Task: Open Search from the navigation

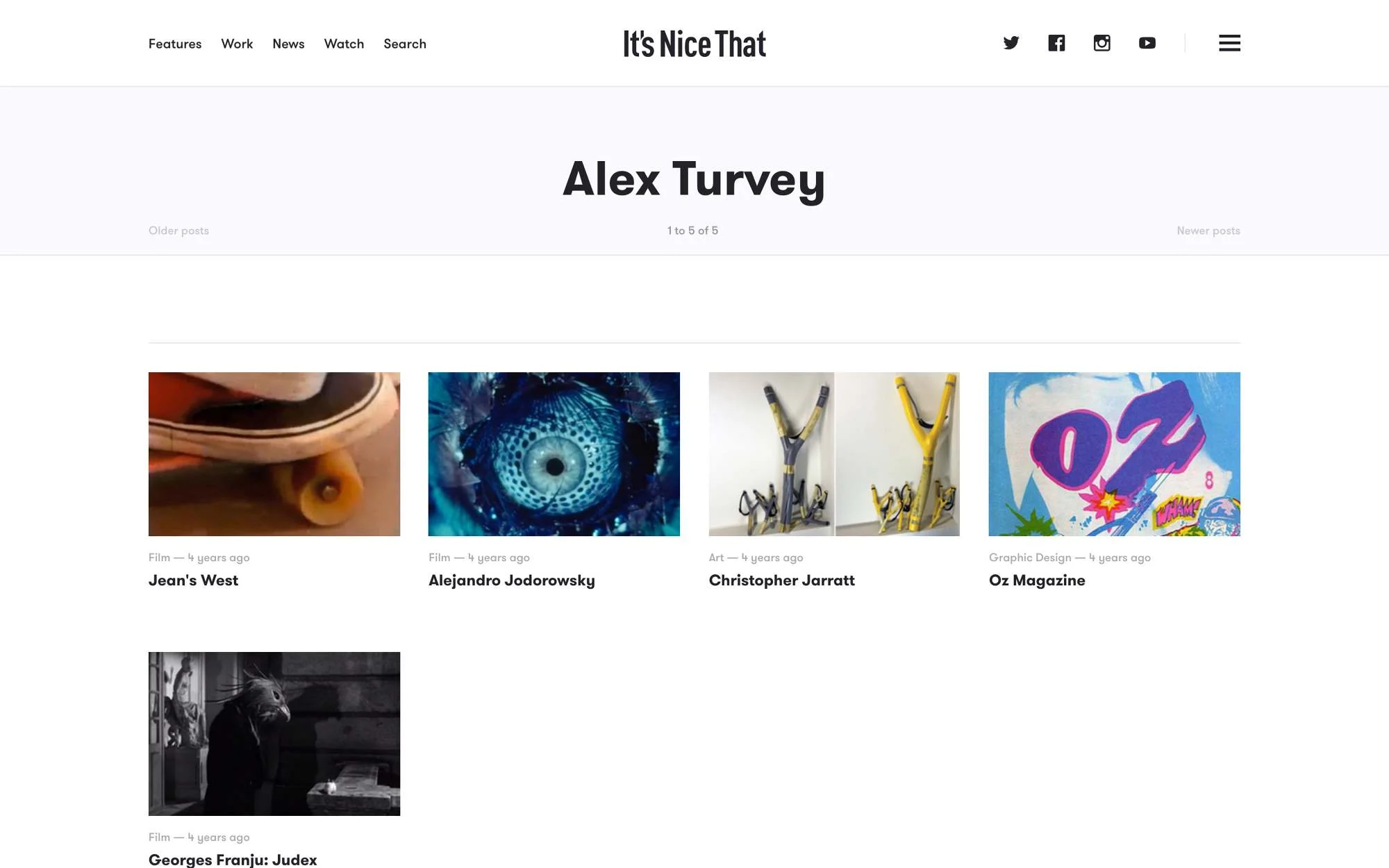Action: coord(405,44)
